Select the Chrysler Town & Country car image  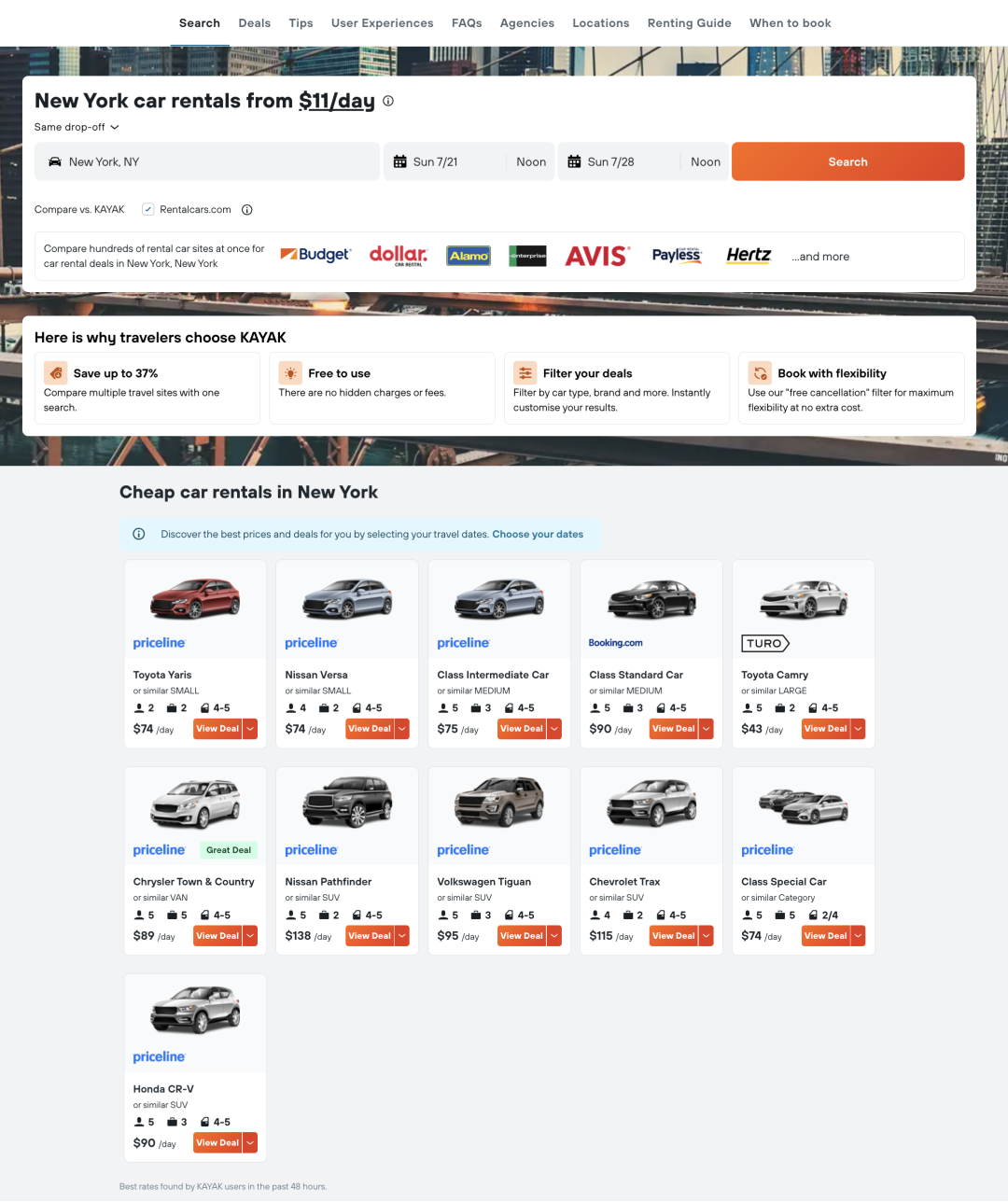[x=195, y=804]
